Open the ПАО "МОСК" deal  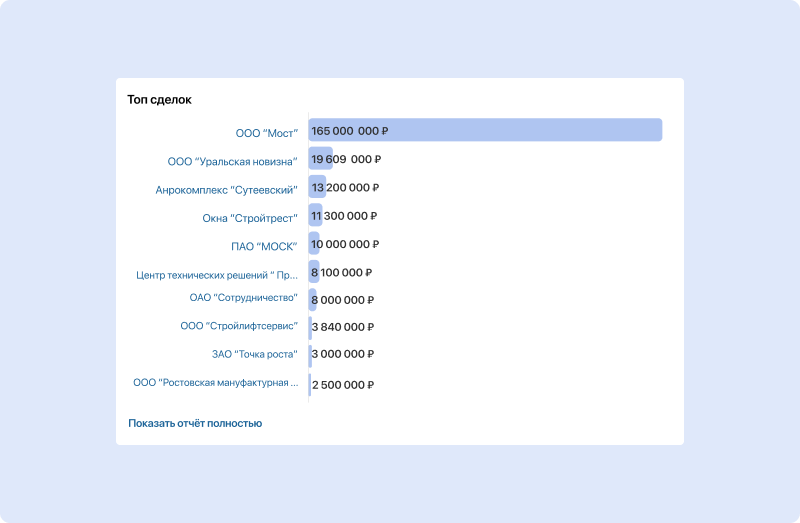click(264, 245)
